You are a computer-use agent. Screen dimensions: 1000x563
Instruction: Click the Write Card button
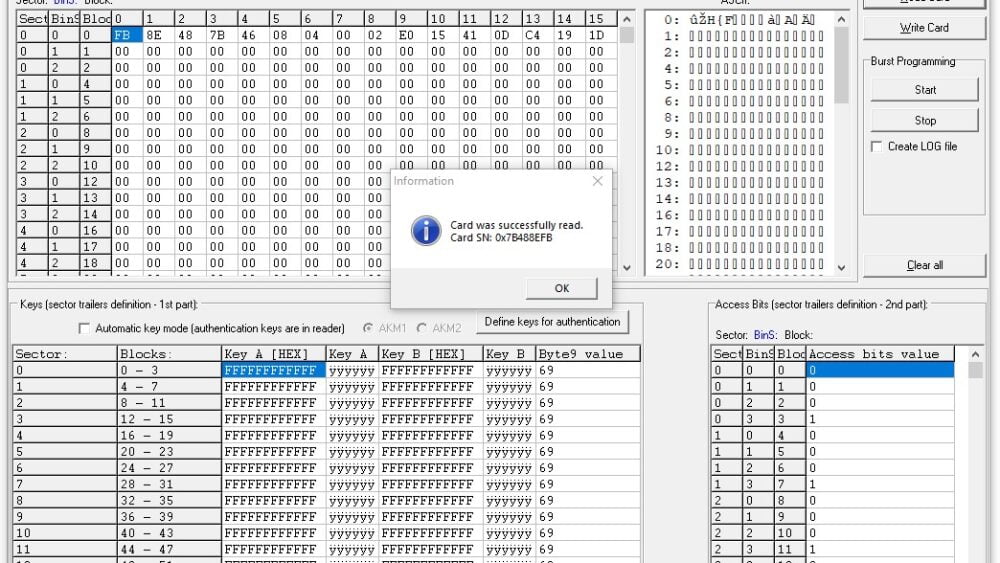923,28
